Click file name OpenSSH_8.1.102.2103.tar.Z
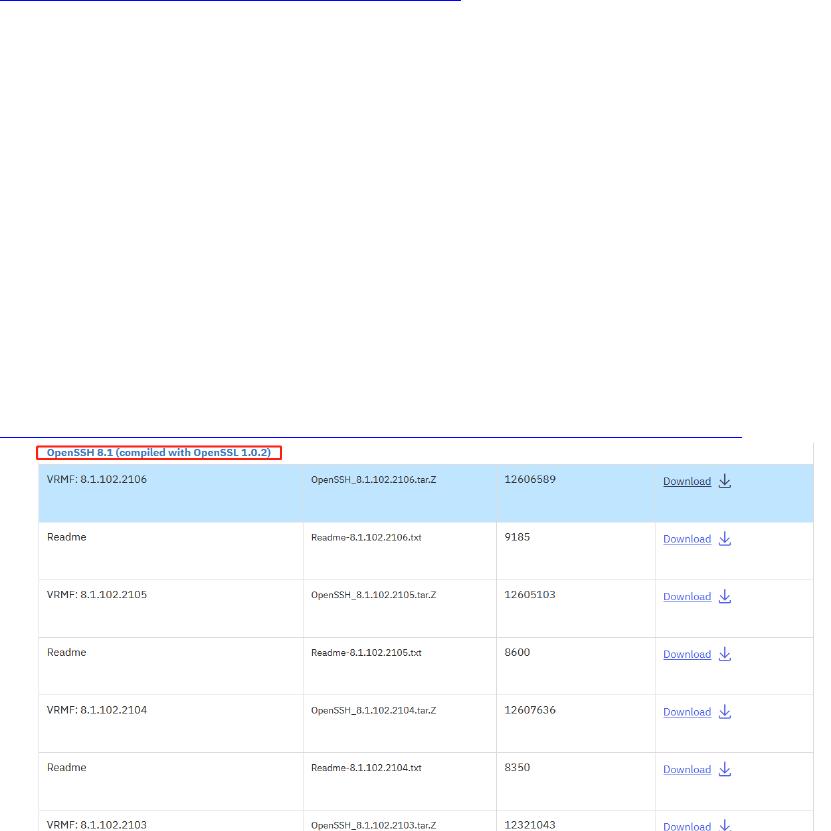This screenshot has width=831, height=831. [374, 825]
